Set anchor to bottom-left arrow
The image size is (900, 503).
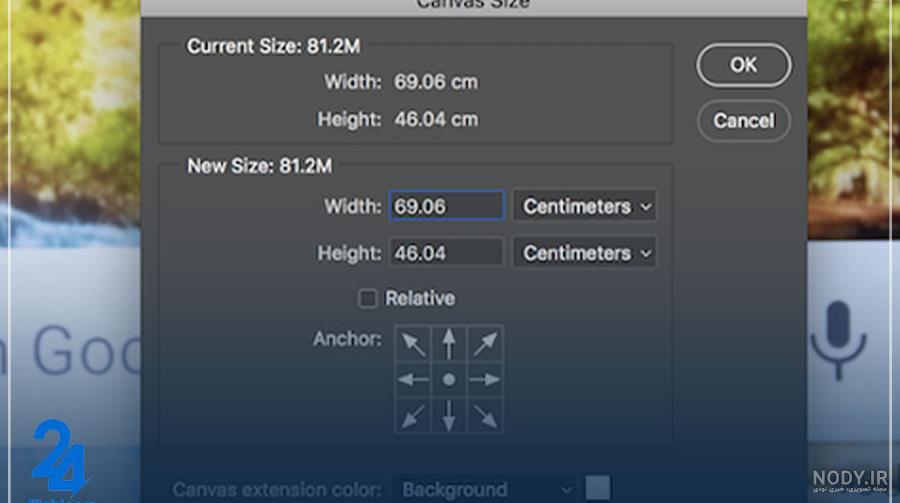(413, 415)
